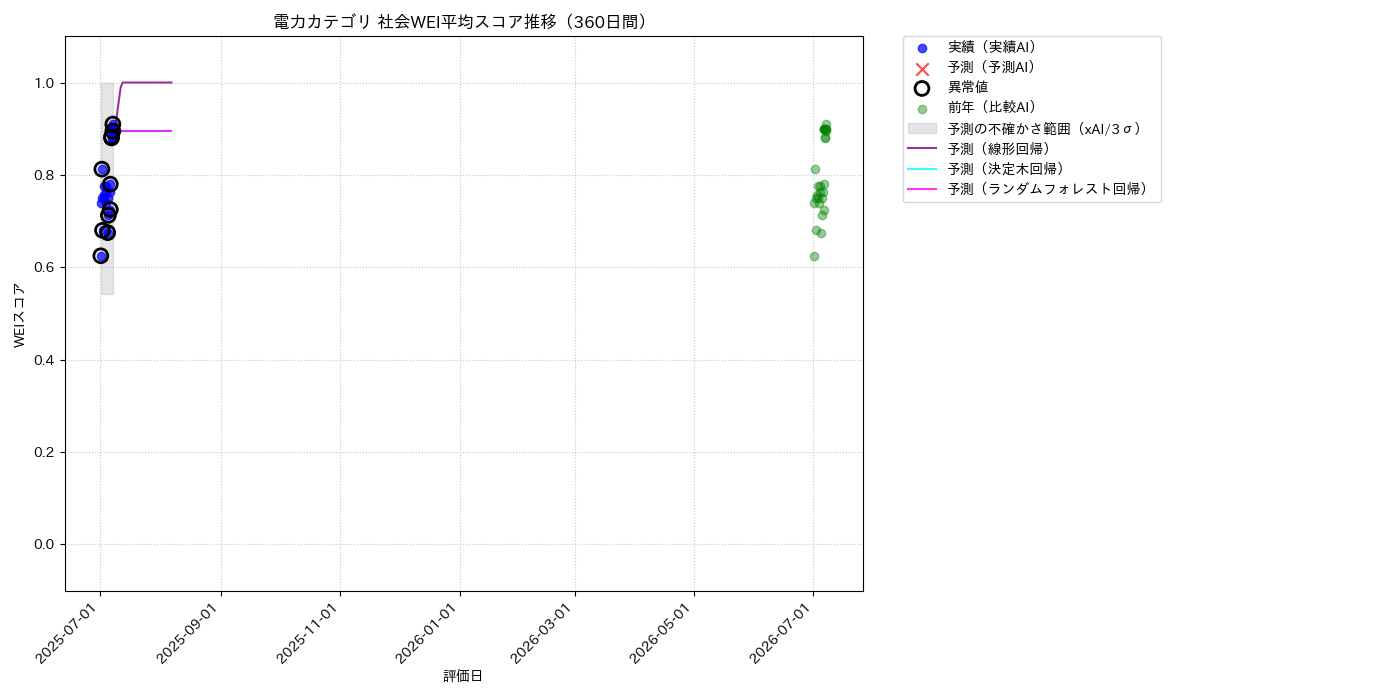Viewport: 1400px width, 700px height.
Task: Select the legend label 予測（線形回帰）
Action: click(1000, 148)
